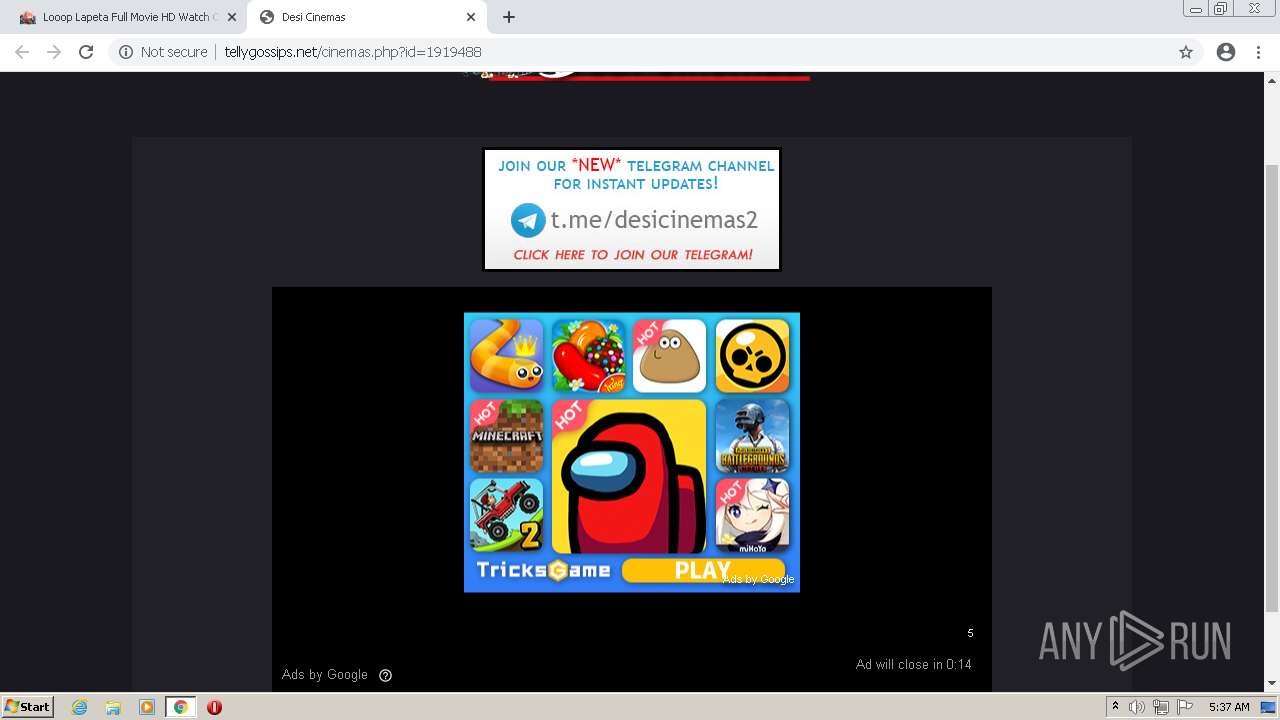Launch Internet Explorer from taskbar

click(x=80, y=707)
